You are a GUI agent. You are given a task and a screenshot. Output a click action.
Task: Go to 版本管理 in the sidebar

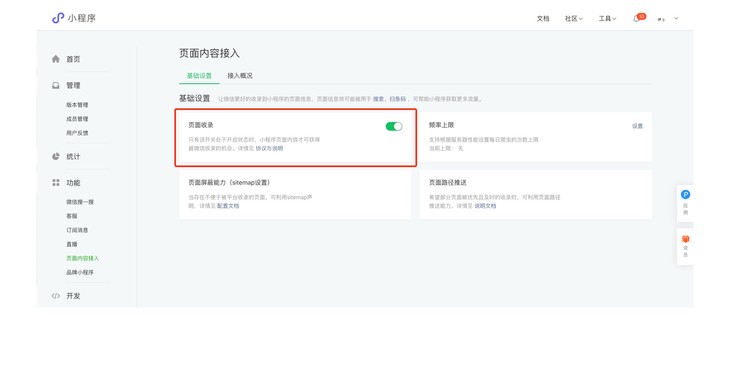77,105
